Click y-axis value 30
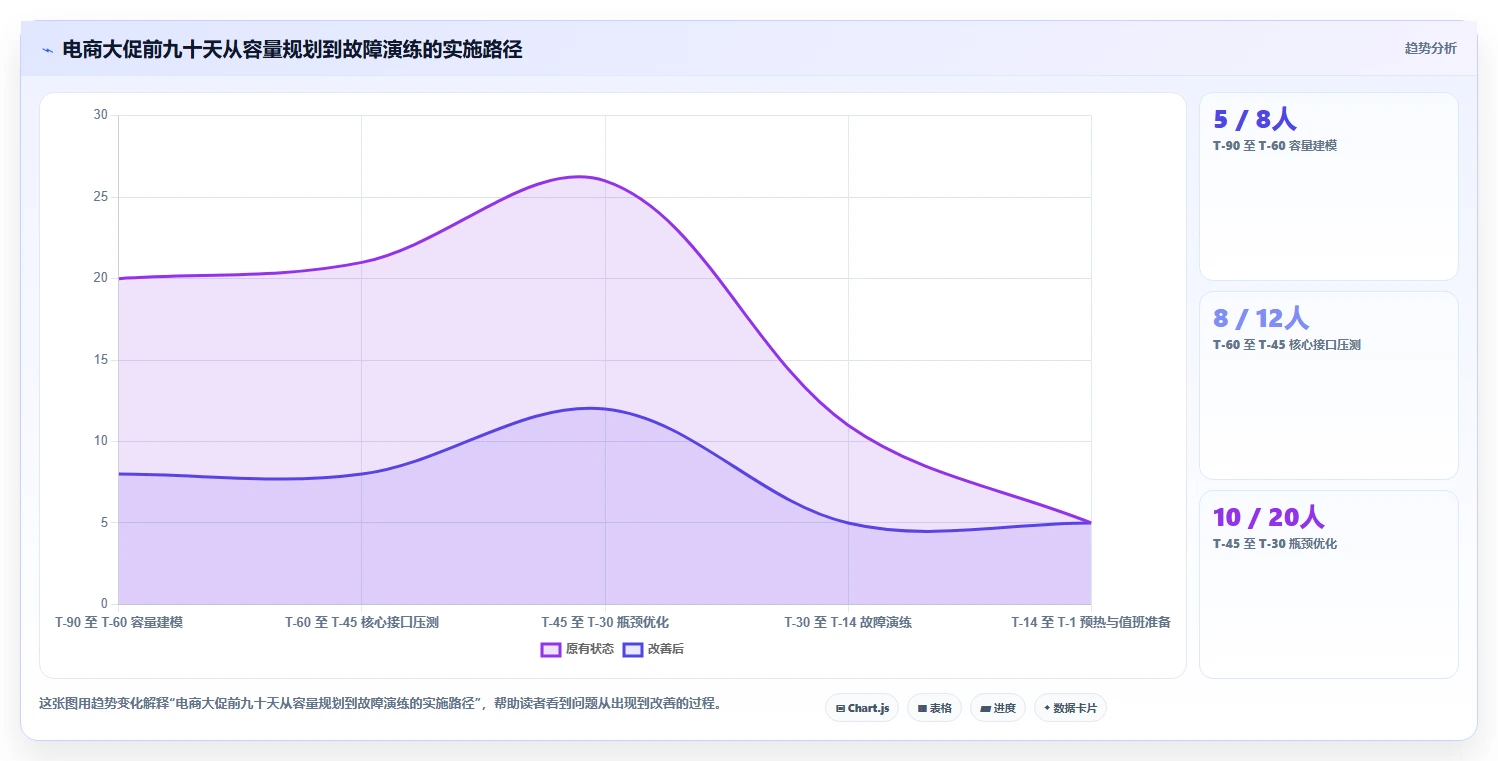Viewport: 1498px width, 761px height. (x=100, y=115)
